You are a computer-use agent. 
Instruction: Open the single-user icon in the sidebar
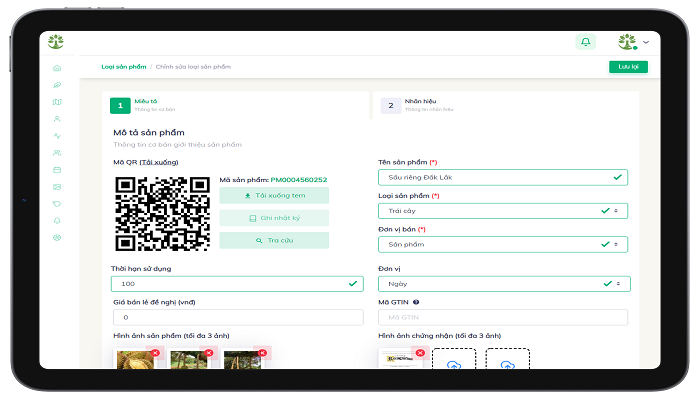[57, 119]
